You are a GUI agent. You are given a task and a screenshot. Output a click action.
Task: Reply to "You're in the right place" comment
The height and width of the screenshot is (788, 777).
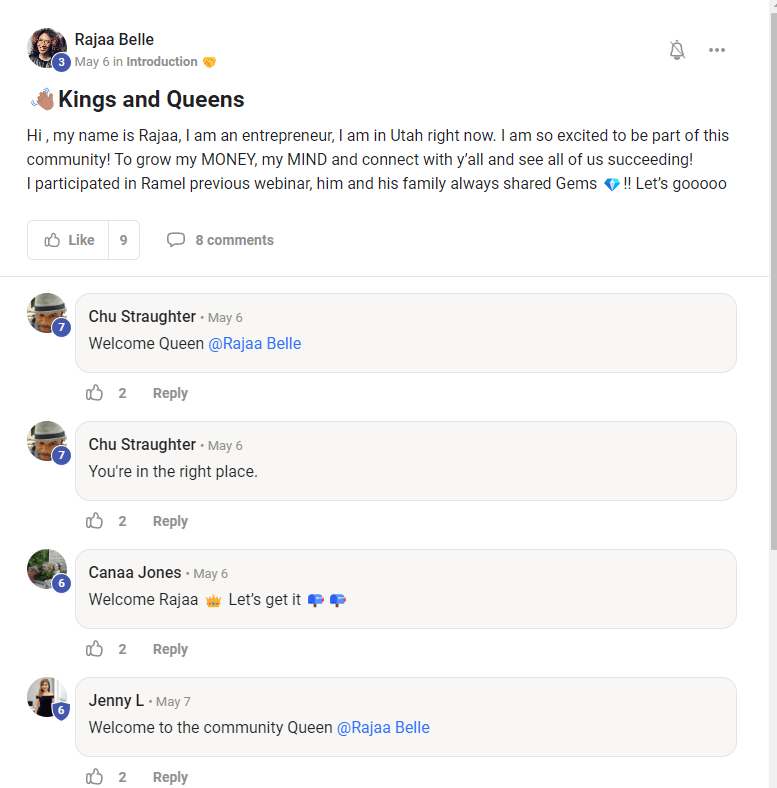coord(170,521)
